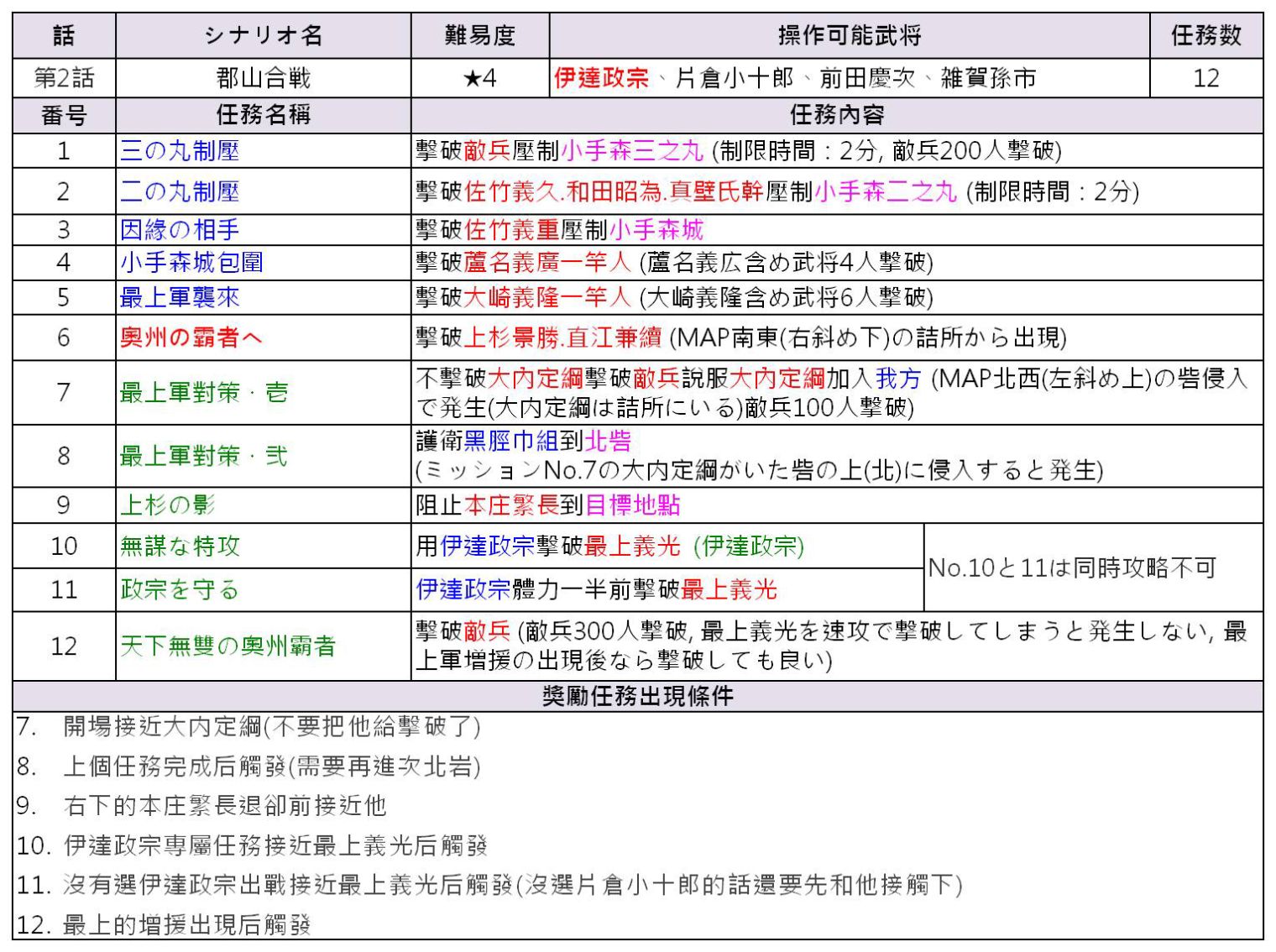The image size is (1276, 952).
Task: Select mission name 上杉の影
Action: [x=168, y=505]
